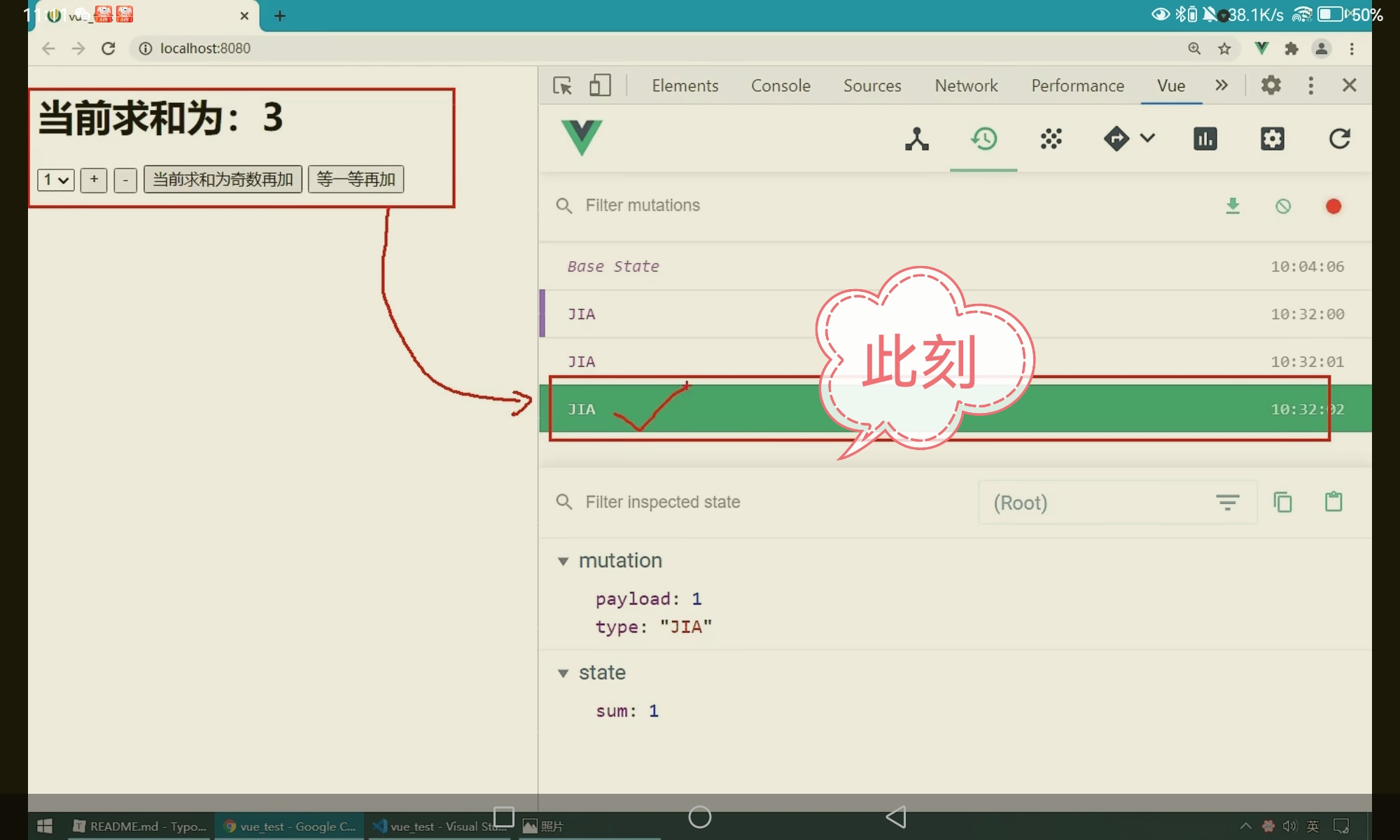Toggle the inspect element picker
The height and width of the screenshot is (840, 1400).
(562, 85)
